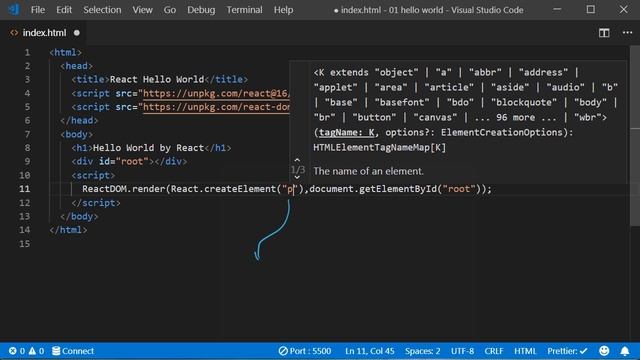This screenshot has height=360, width=640.
Task: Change file encoding UTF-8
Action: [x=462, y=351]
